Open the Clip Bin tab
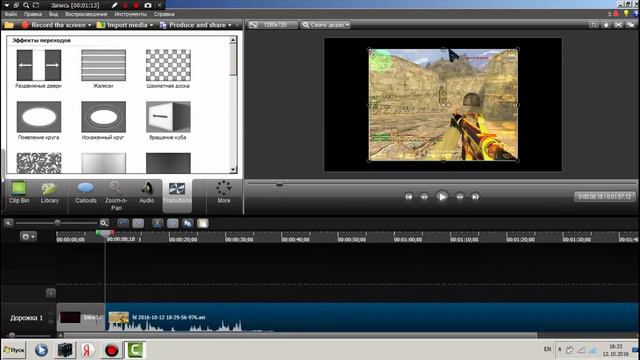 [x=19, y=193]
